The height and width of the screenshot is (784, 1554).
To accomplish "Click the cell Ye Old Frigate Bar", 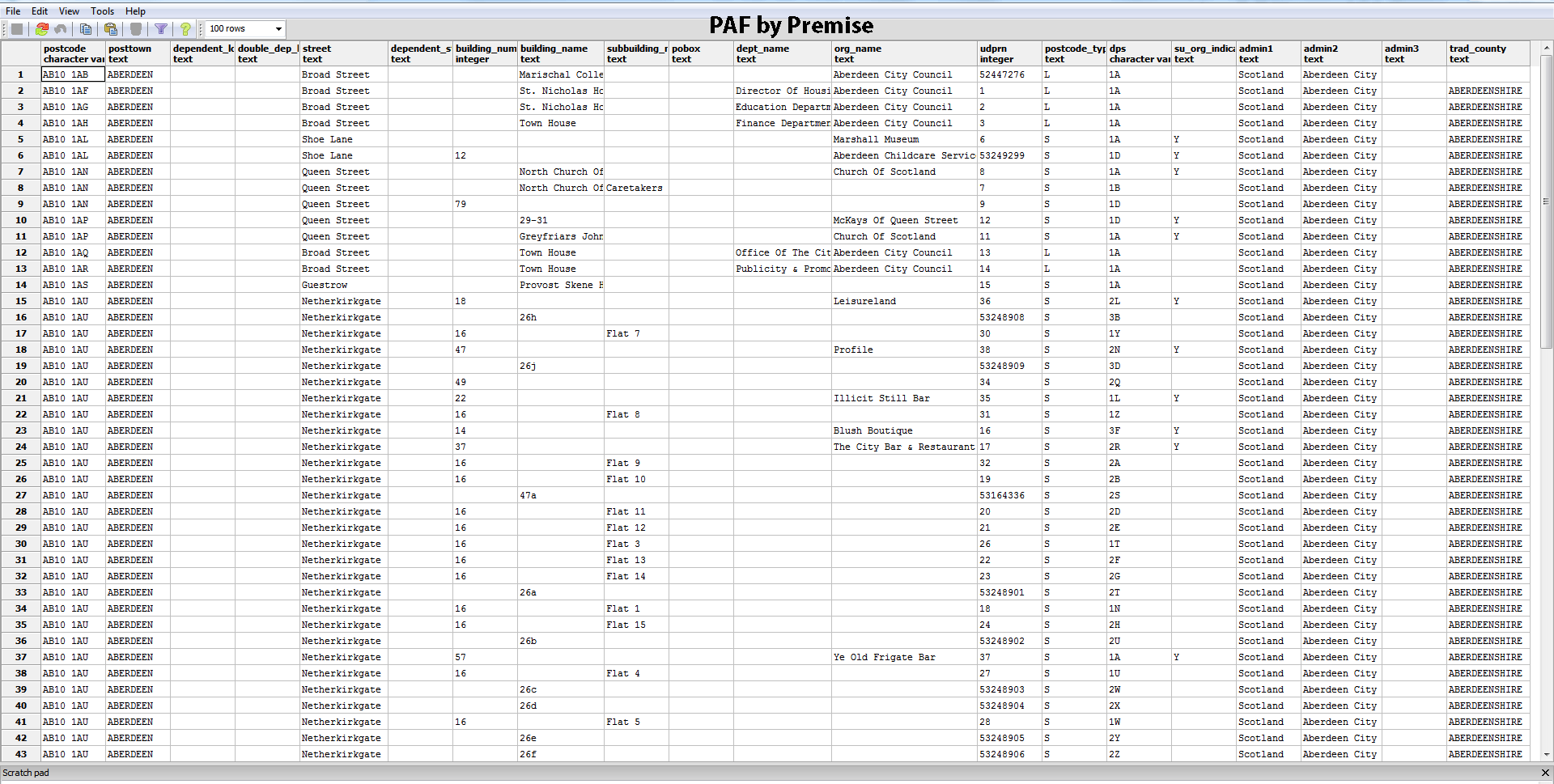I will point(904,657).
